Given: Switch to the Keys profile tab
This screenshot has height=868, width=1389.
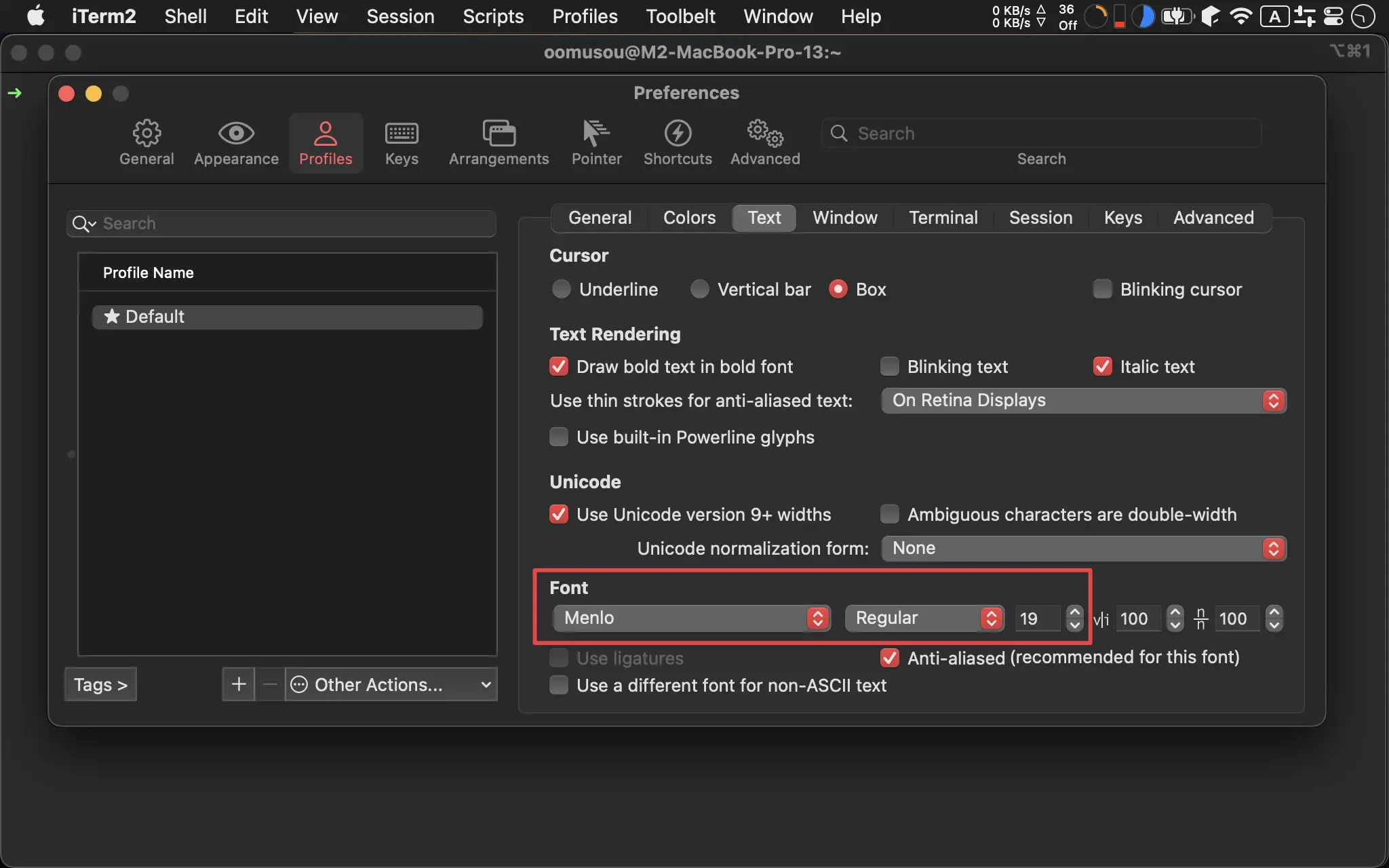Looking at the screenshot, I should pyautogui.click(x=1123, y=218).
